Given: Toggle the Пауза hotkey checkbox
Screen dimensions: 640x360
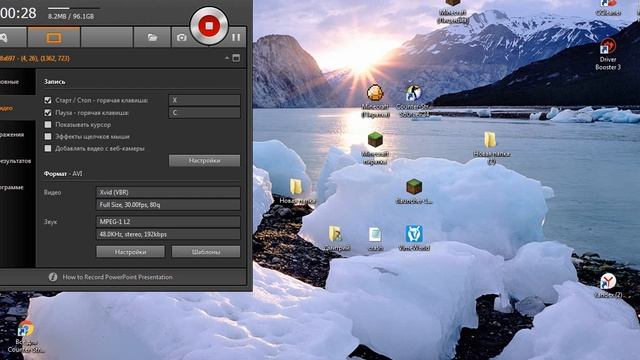Looking at the screenshot, I should (48, 112).
